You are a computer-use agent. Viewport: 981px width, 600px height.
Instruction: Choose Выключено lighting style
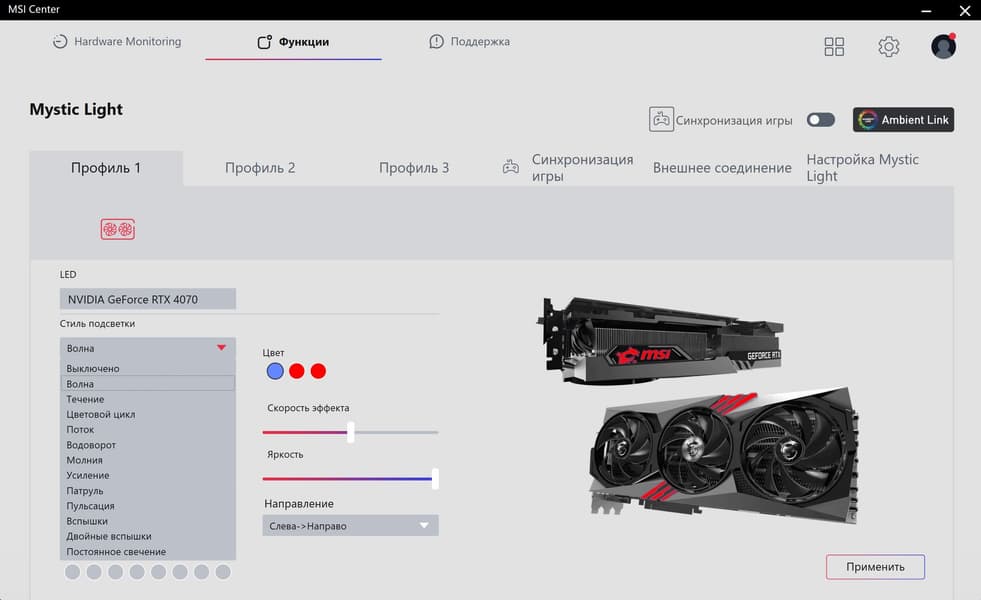pos(148,369)
